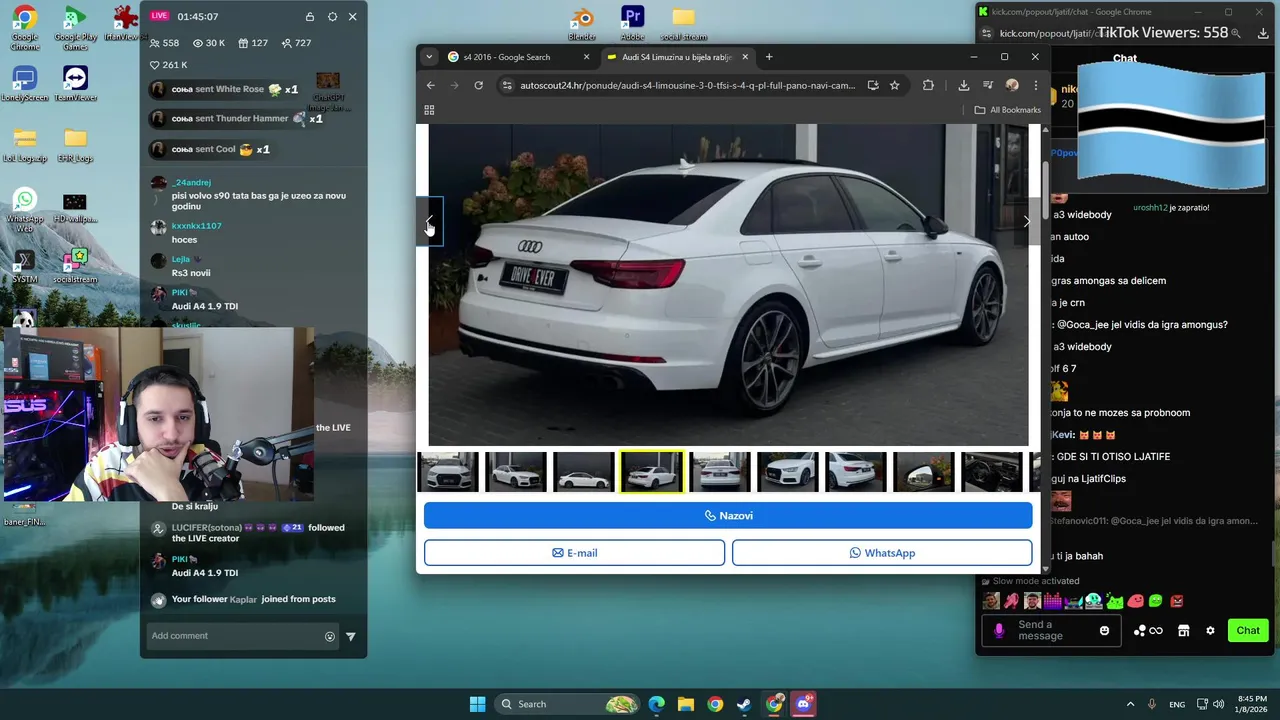
Task: Show previous car photo with left arrow
Action: click(430, 221)
